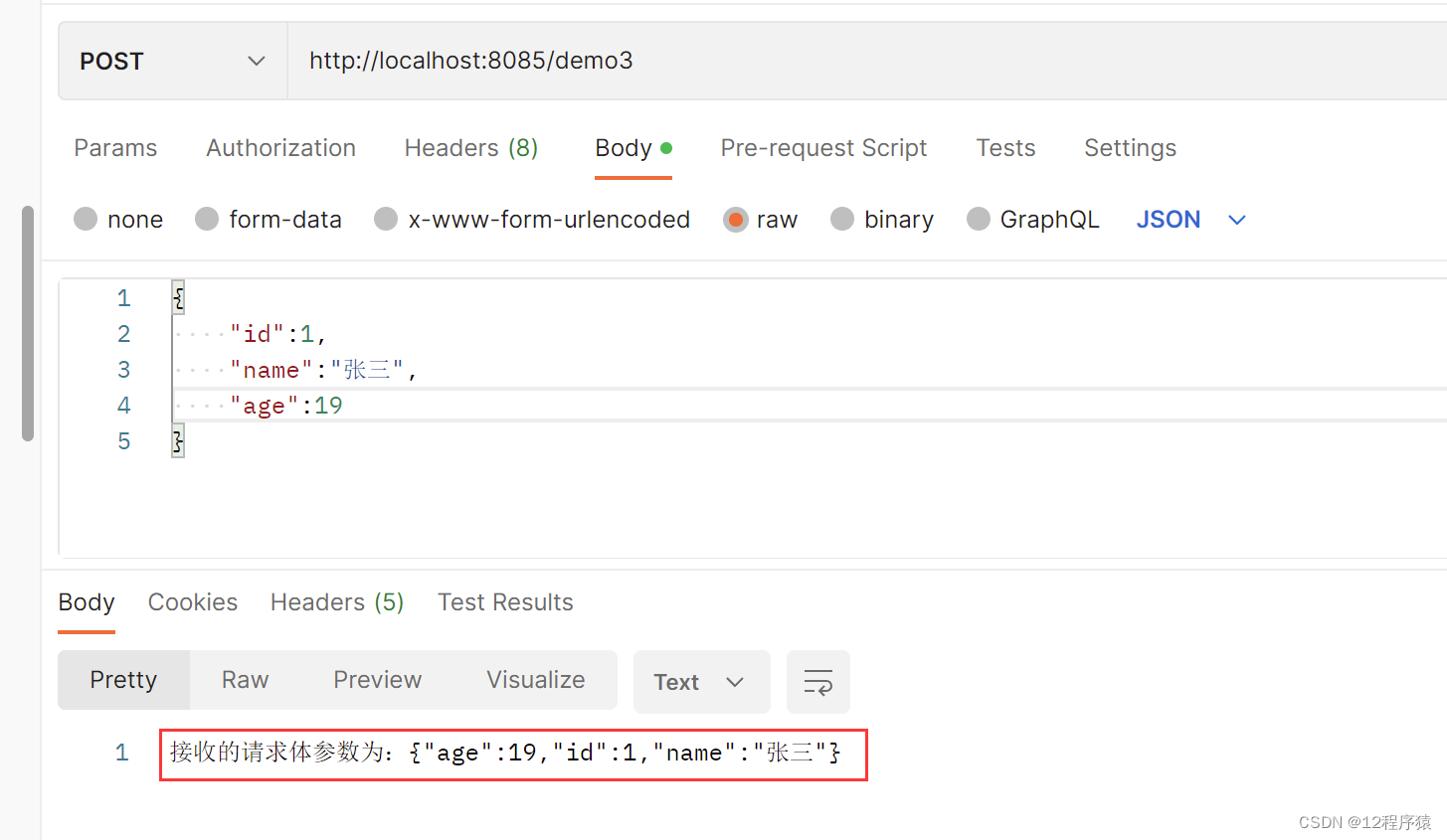This screenshot has height=840, width=1447.
Task: Select the form-data radio option
Action: pyautogui.click(x=207, y=219)
